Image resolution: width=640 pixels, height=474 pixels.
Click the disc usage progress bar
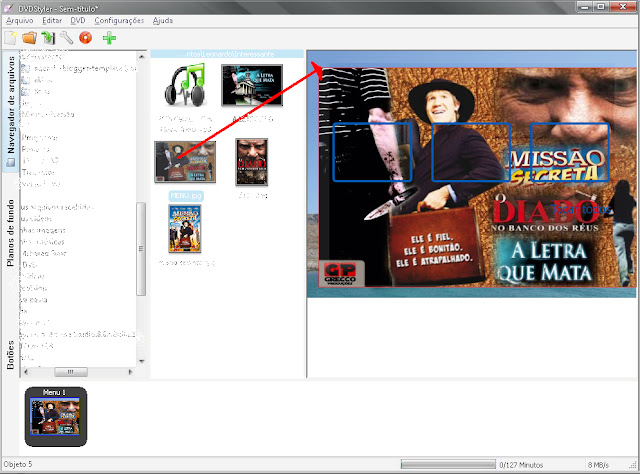click(448, 464)
